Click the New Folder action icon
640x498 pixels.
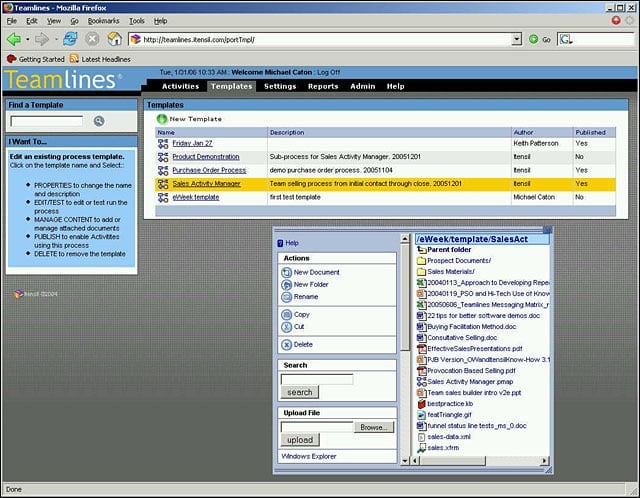click(287, 285)
